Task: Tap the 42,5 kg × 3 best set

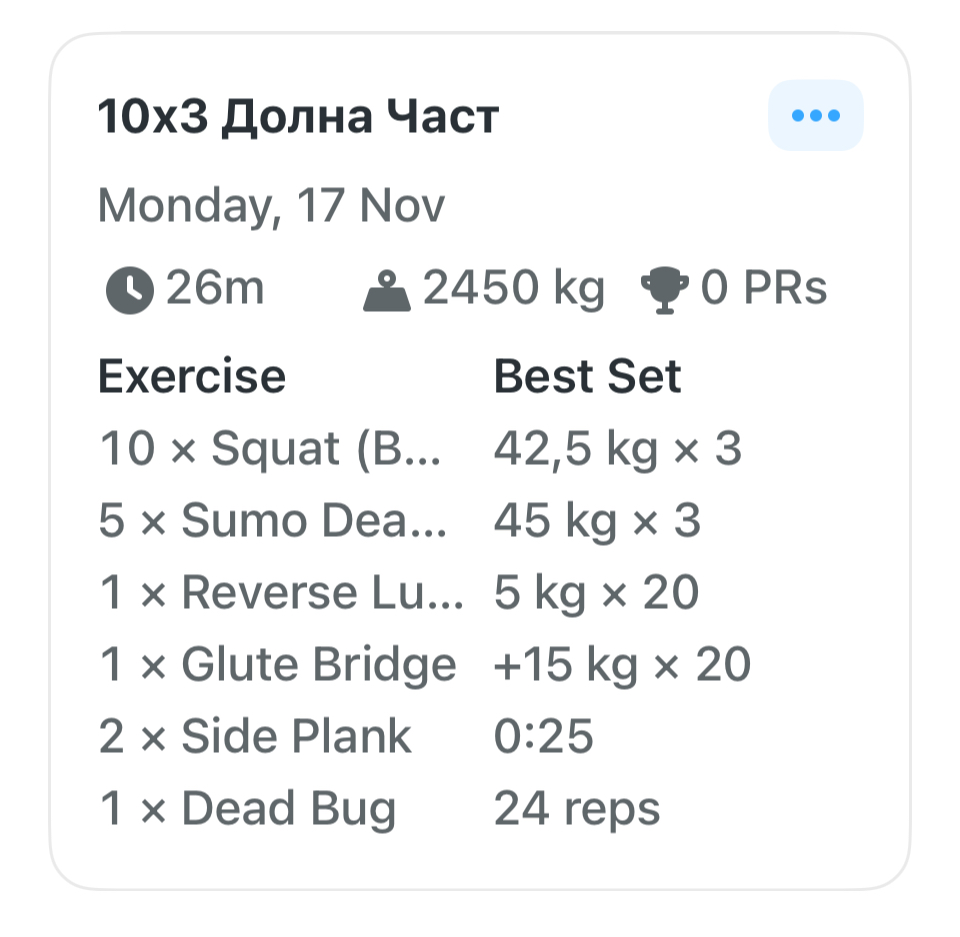Action: (618, 449)
